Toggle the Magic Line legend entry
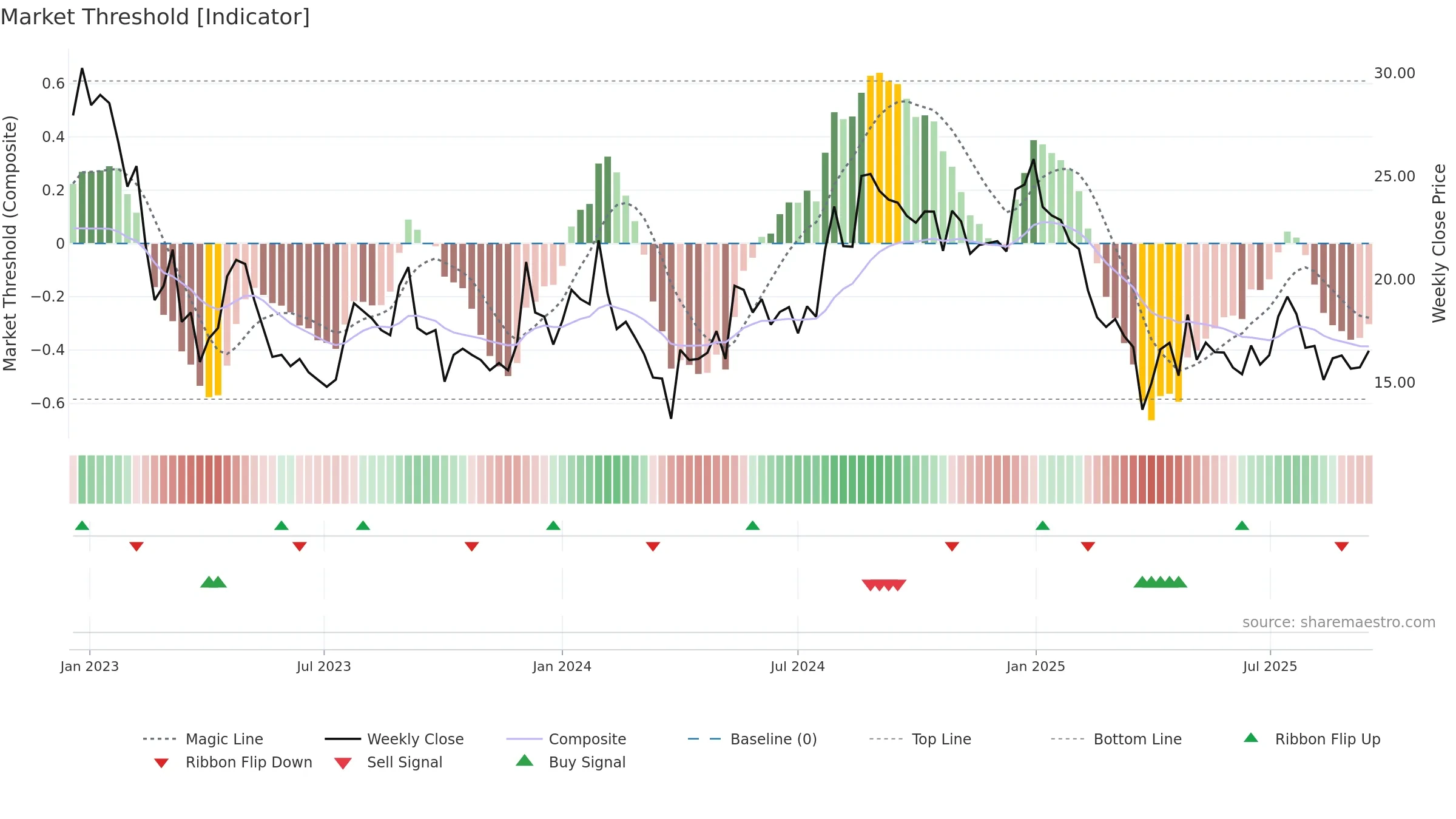 pyautogui.click(x=203, y=739)
